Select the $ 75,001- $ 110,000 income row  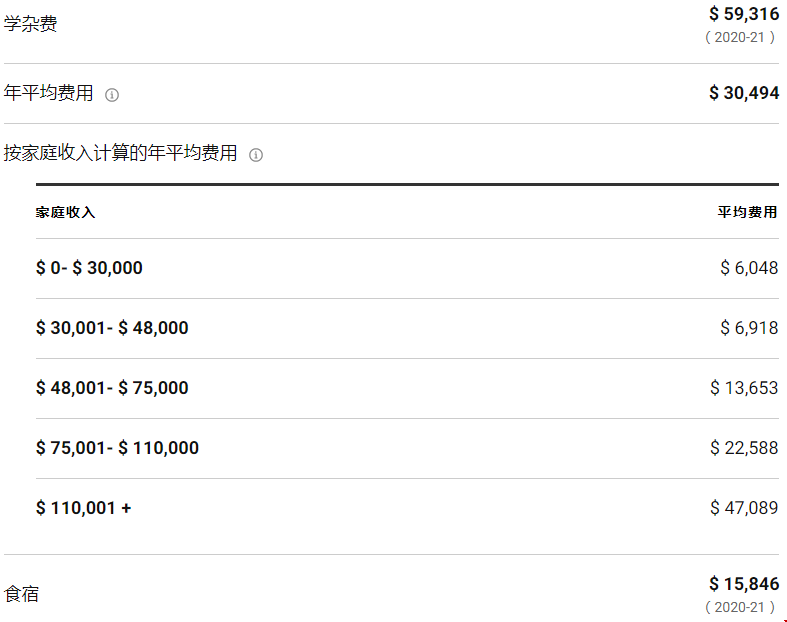407,448
